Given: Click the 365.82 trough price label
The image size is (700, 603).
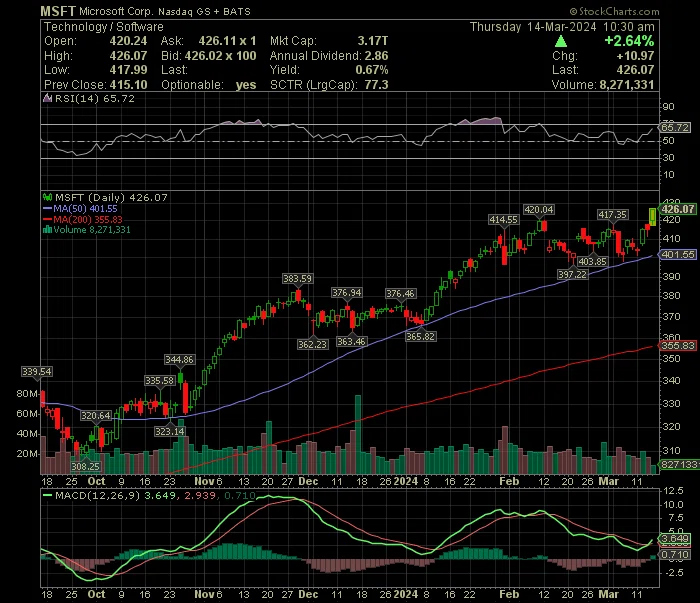Looking at the screenshot, I should click(x=421, y=337).
